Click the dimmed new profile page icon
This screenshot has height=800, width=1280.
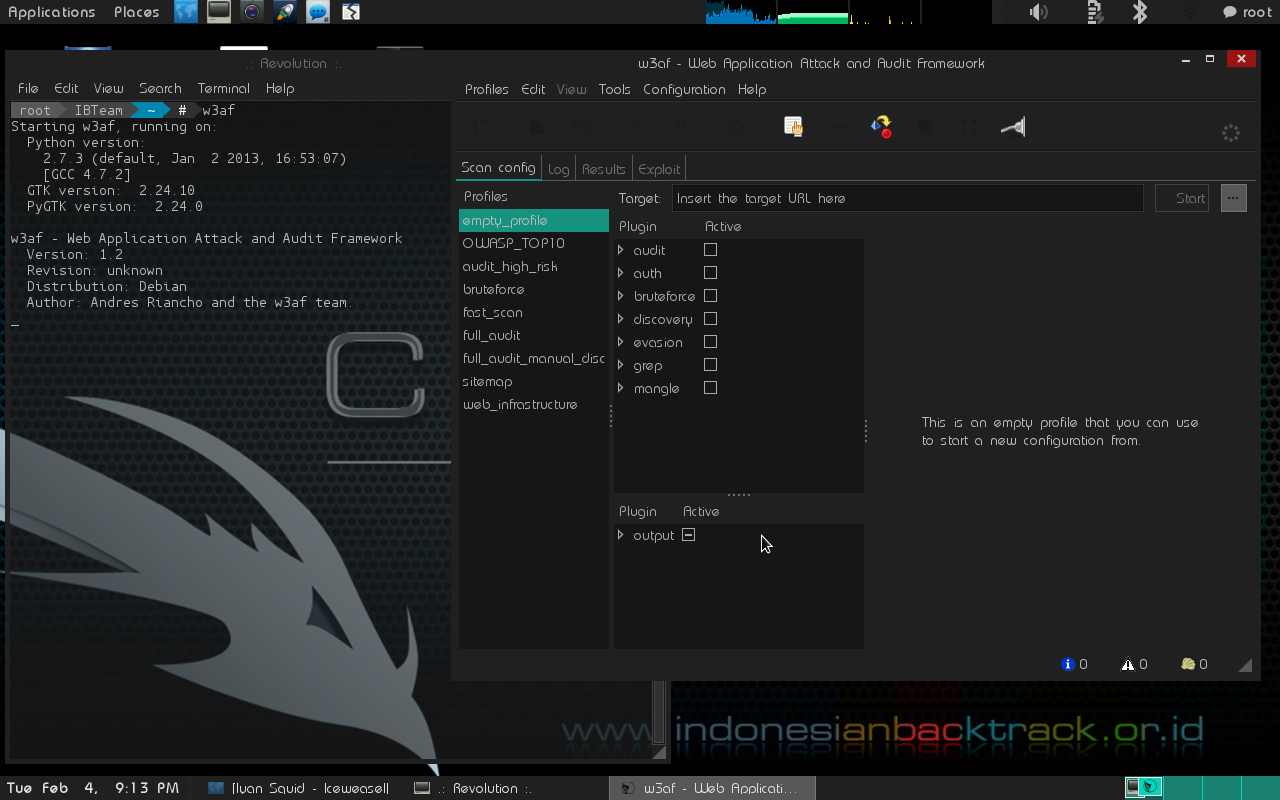click(537, 127)
